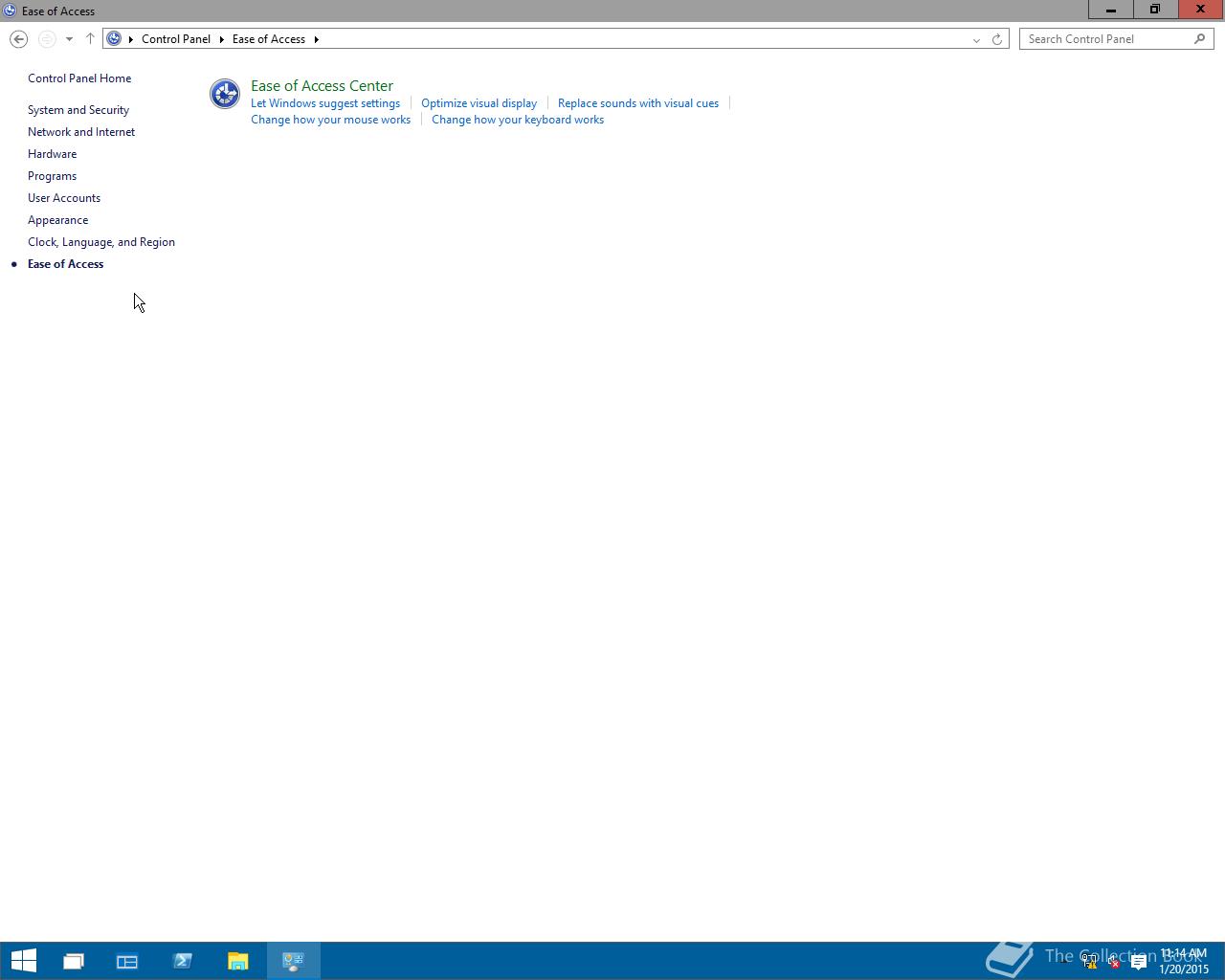1225x980 pixels.
Task: Click the Forward navigation arrow
Action: pos(47,39)
